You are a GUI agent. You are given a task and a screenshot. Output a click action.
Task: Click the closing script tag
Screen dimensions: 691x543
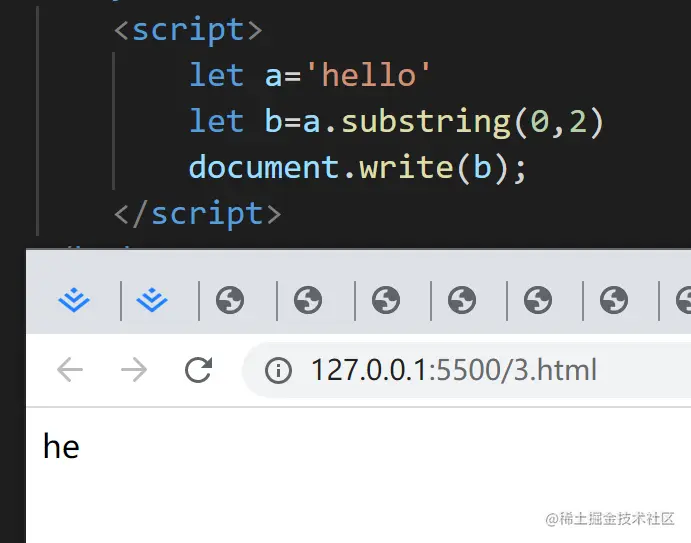(x=197, y=213)
